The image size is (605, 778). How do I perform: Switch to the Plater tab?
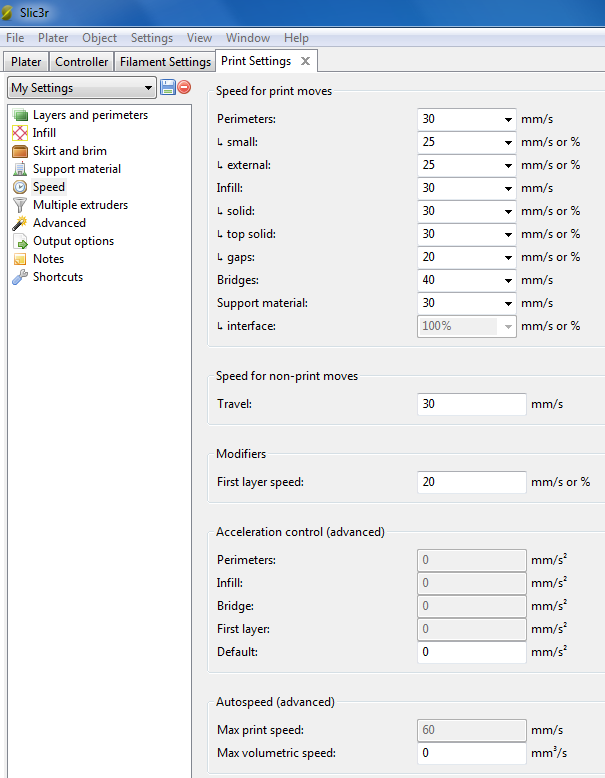[x=26, y=62]
